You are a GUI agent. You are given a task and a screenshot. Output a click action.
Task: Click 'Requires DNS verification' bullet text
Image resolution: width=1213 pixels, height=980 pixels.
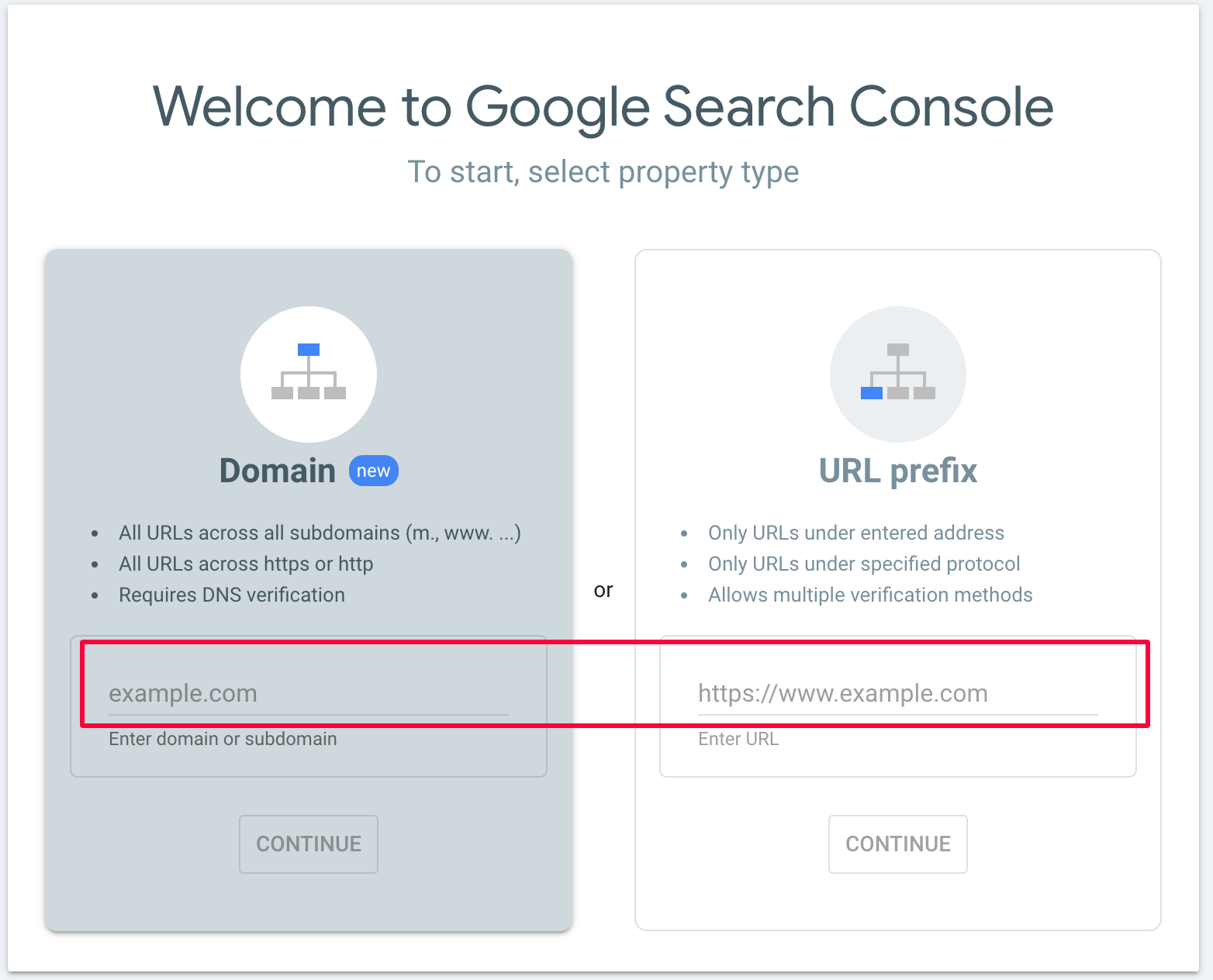pos(231,595)
